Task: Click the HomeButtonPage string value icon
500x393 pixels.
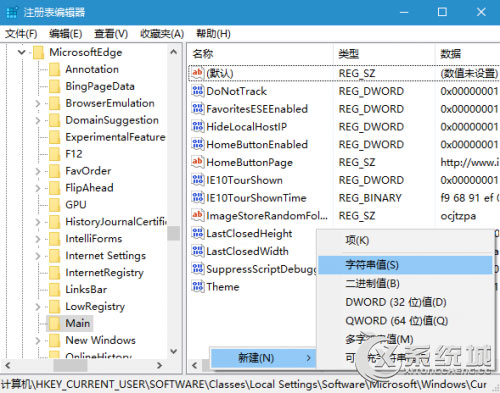Action: (197, 162)
